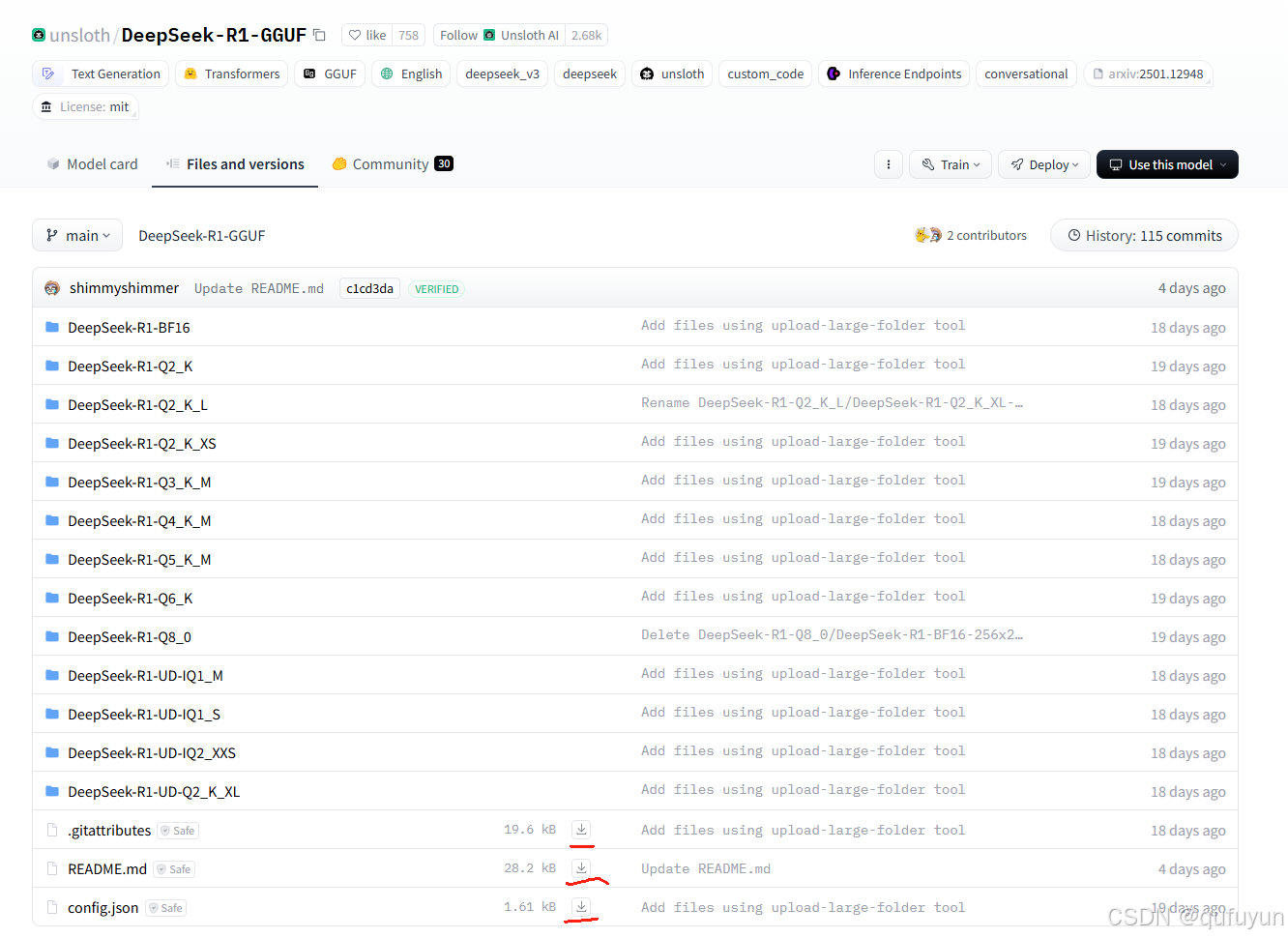The width and height of the screenshot is (1288, 938).
Task: Click the BF16 folder icon
Action: click(x=52, y=328)
